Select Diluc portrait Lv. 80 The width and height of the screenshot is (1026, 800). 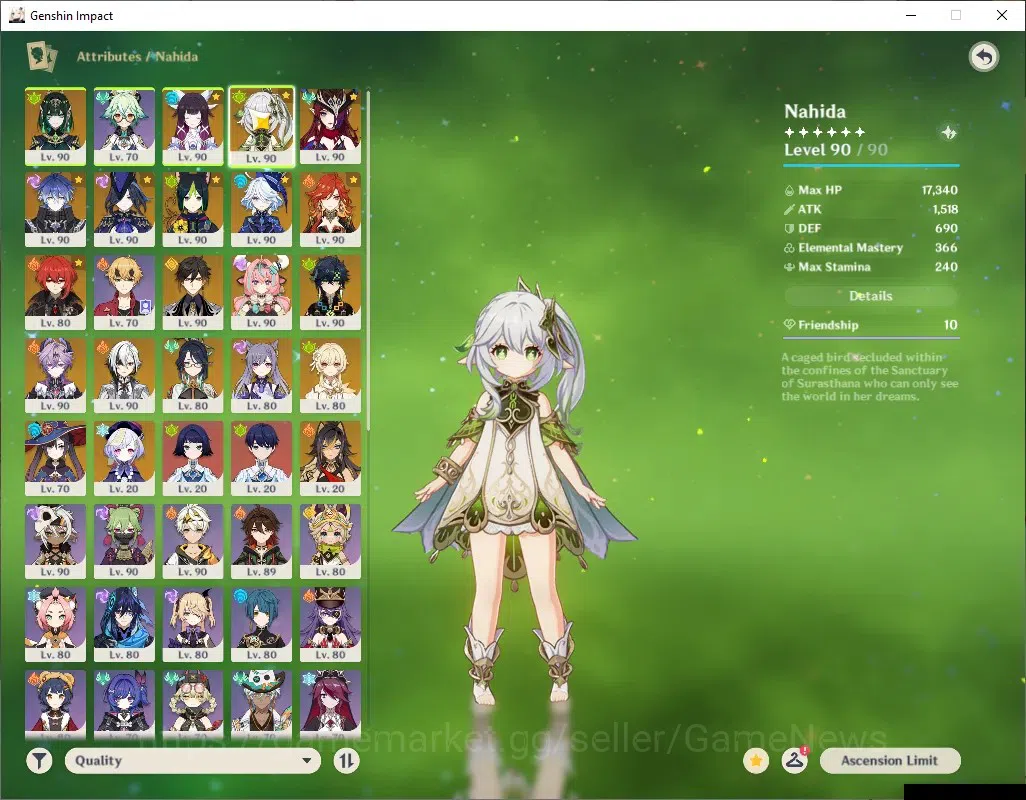56,292
